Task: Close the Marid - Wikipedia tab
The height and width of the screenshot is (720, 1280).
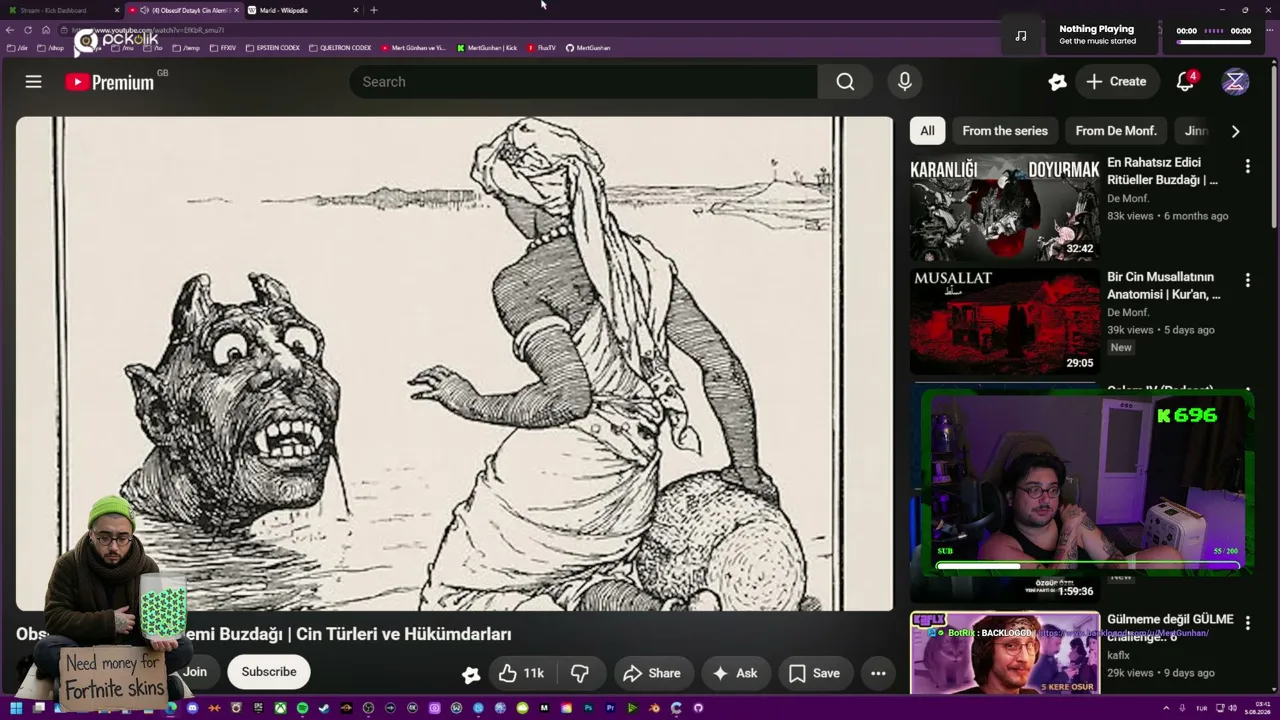Action: click(356, 10)
